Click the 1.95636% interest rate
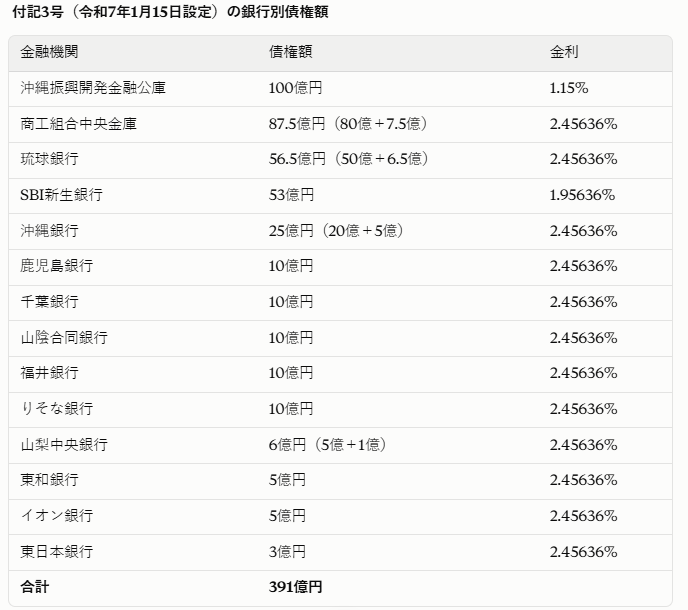Image resolution: width=688 pixels, height=610 pixels. [582, 195]
